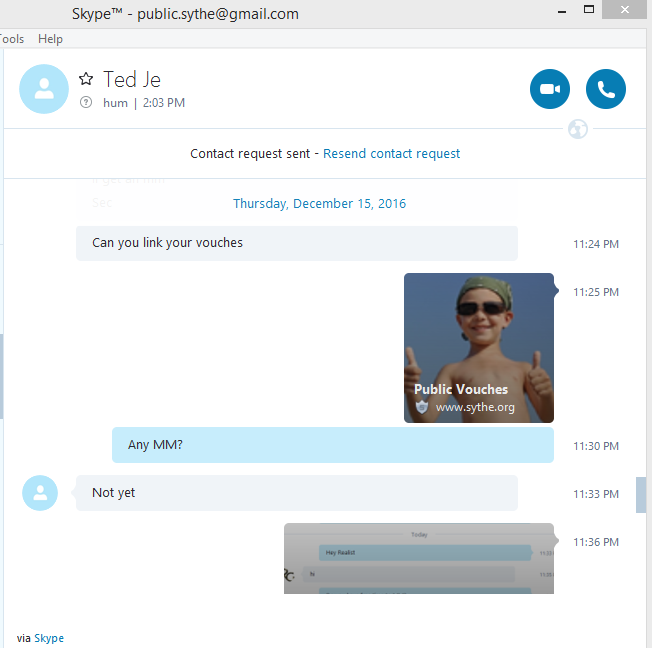Click the globe icon on divider line

578,129
